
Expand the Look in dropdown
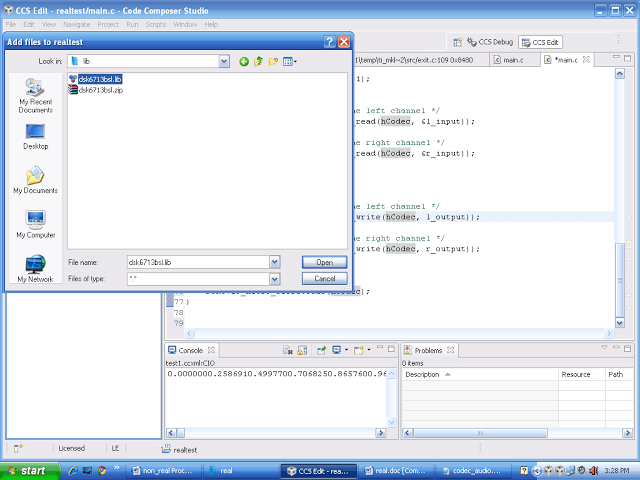tap(224, 62)
